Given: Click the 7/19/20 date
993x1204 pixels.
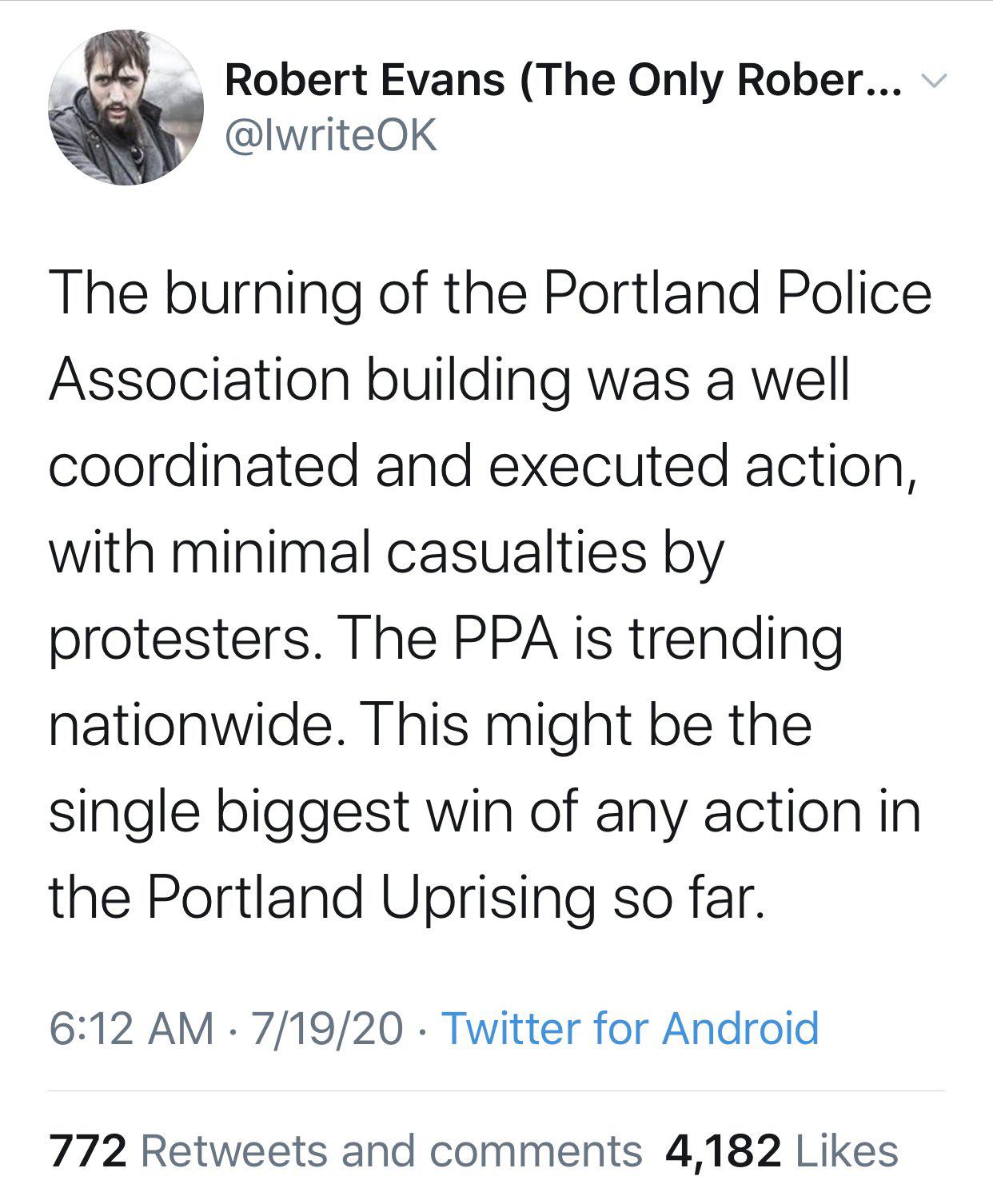Looking at the screenshot, I should click(x=327, y=1027).
